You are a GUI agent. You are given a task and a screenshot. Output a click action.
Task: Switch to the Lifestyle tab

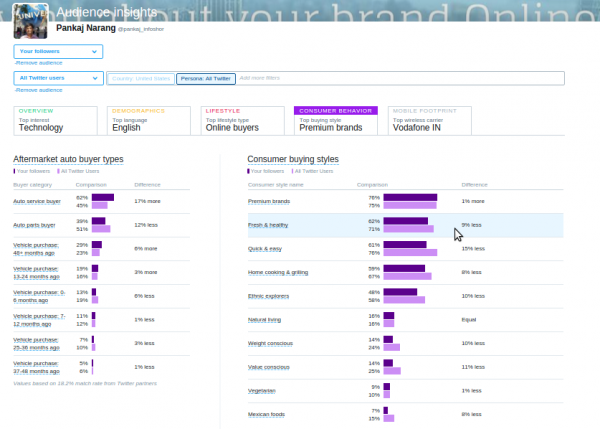243,121
